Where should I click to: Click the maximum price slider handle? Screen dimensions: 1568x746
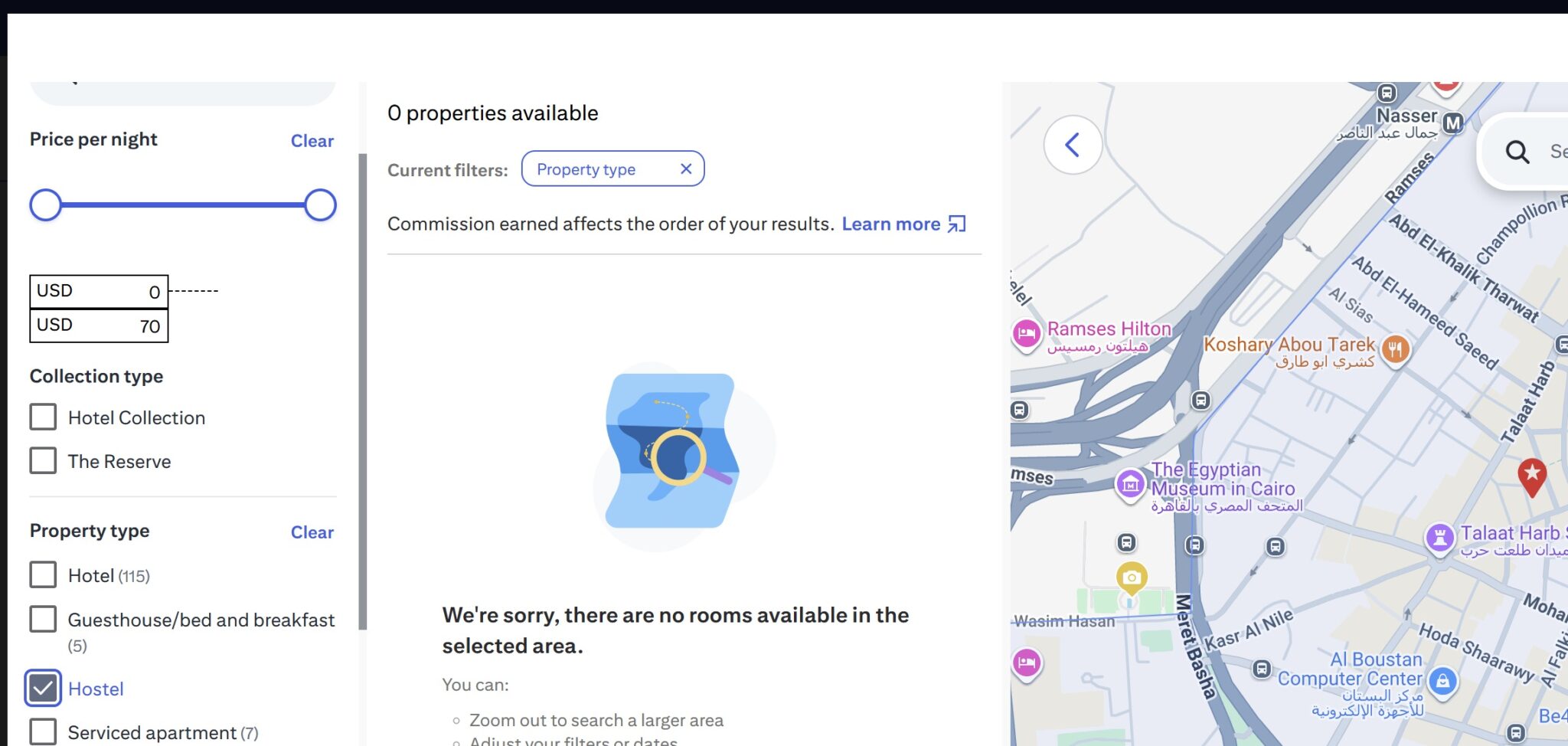click(320, 205)
